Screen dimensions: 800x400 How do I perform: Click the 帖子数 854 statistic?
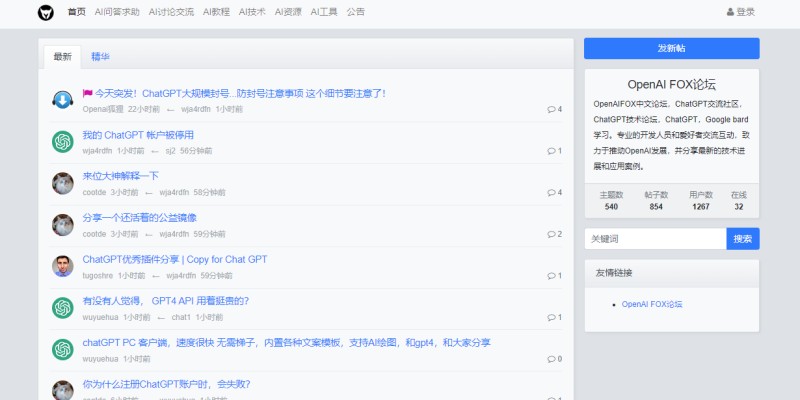pyautogui.click(x=656, y=201)
